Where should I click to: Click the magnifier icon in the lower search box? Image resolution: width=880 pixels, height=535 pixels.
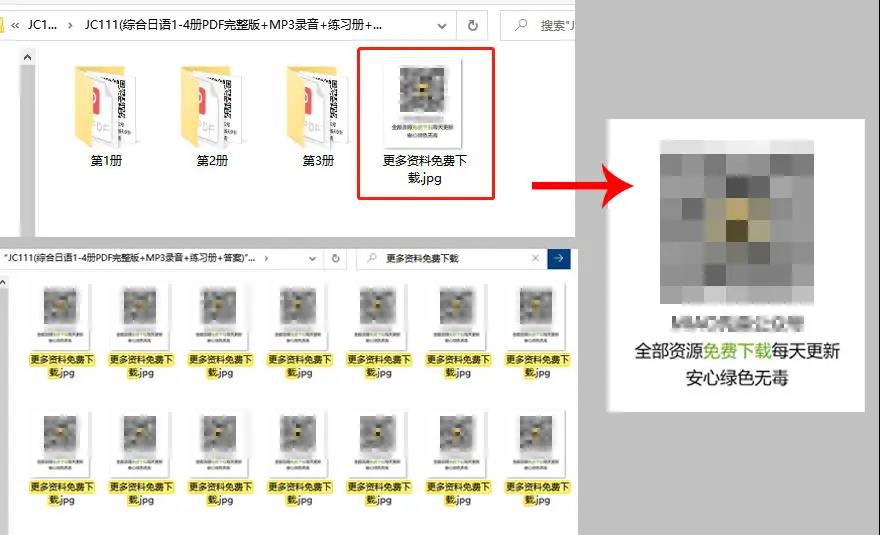tap(372, 258)
